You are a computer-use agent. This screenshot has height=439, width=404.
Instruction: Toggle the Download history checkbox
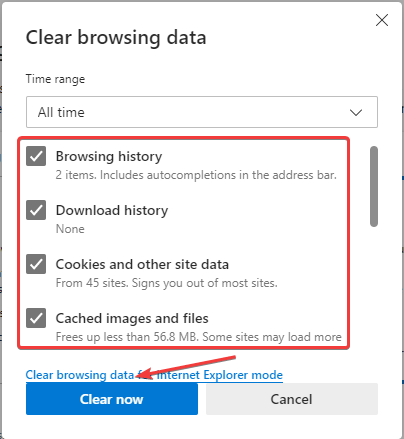click(36, 210)
